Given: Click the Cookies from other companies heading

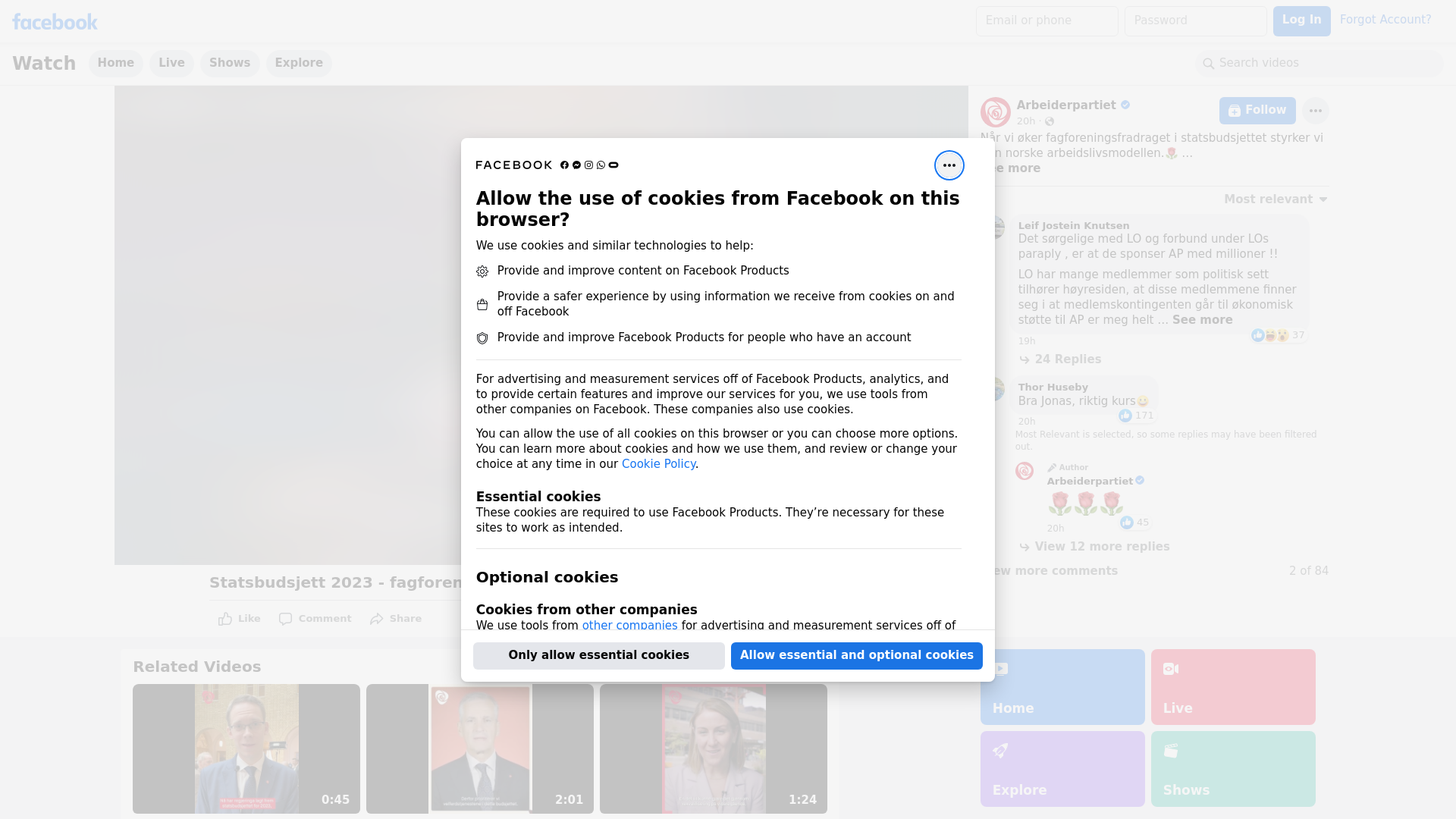Looking at the screenshot, I should point(586,610).
